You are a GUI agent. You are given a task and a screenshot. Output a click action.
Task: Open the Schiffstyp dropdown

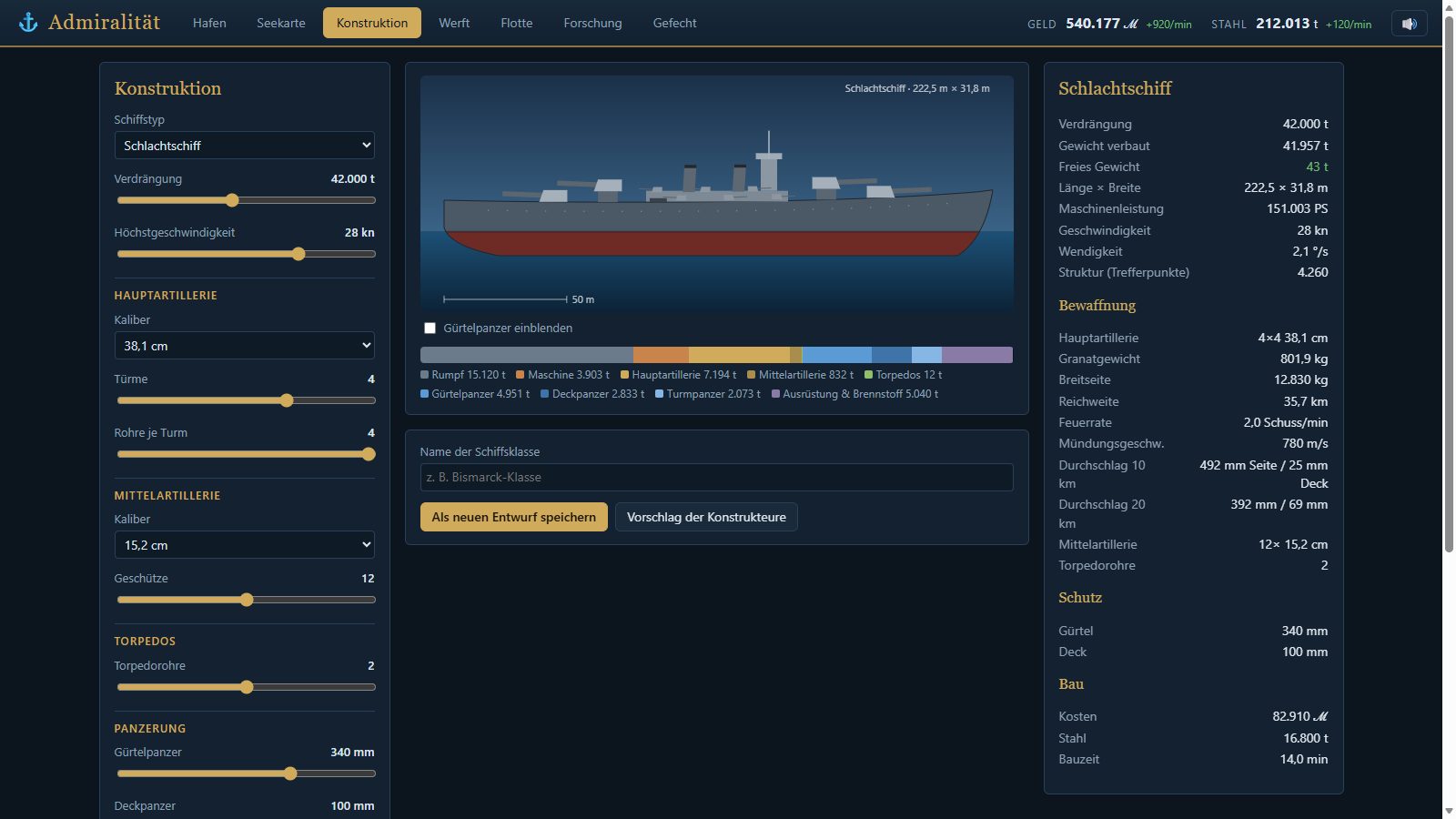tap(244, 146)
